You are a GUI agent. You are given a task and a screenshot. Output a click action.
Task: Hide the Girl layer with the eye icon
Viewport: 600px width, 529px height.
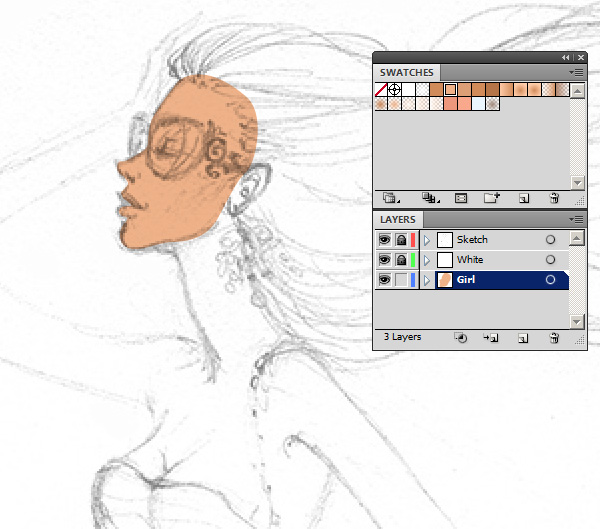pos(384,279)
